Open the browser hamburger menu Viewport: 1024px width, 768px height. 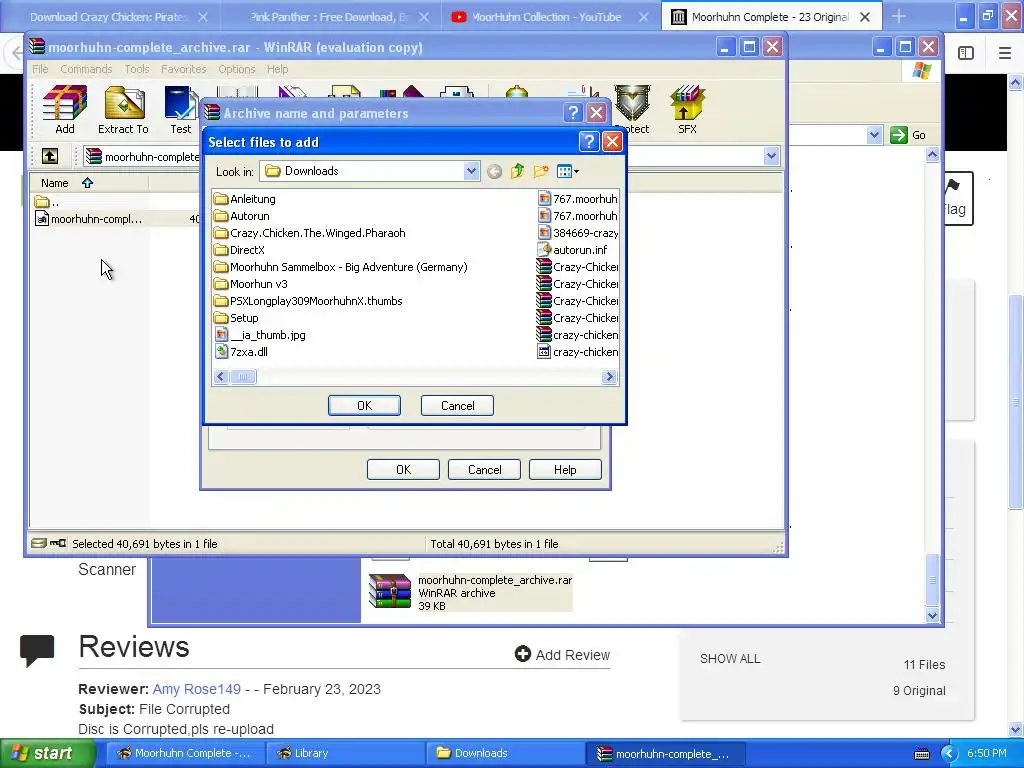1005,53
